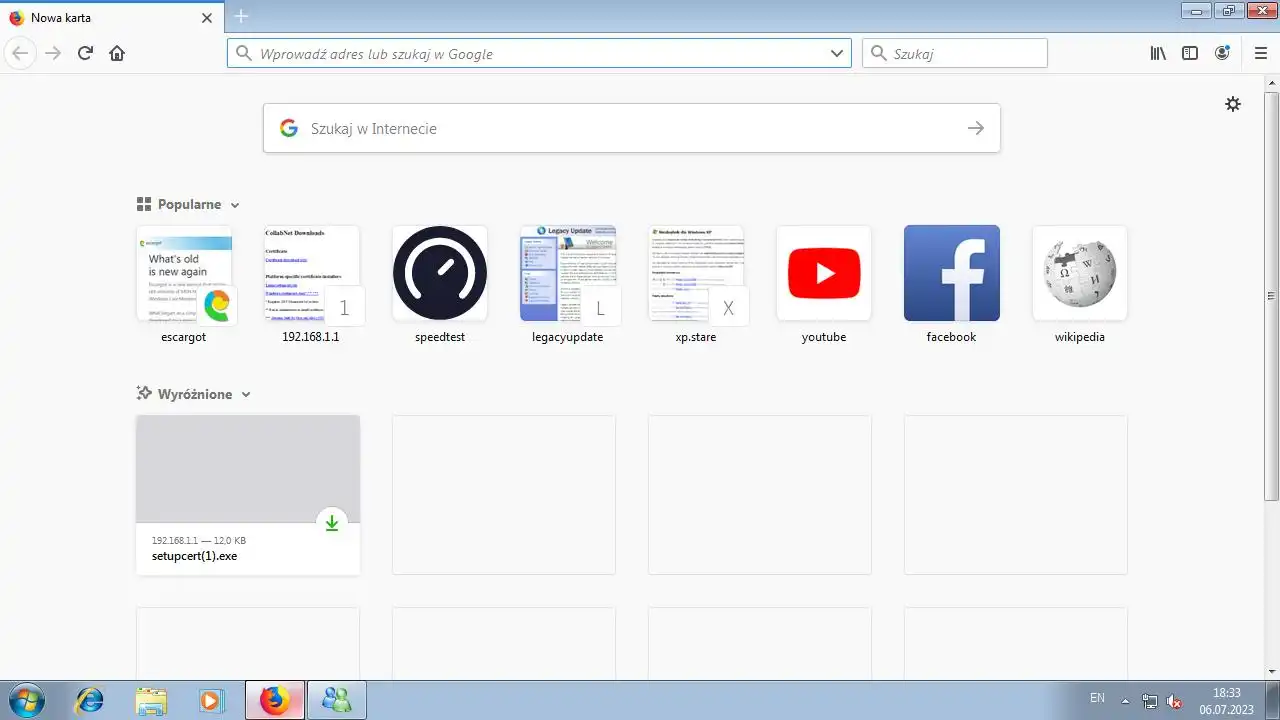
Task: Open the youtube top site tile
Action: (824, 284)
